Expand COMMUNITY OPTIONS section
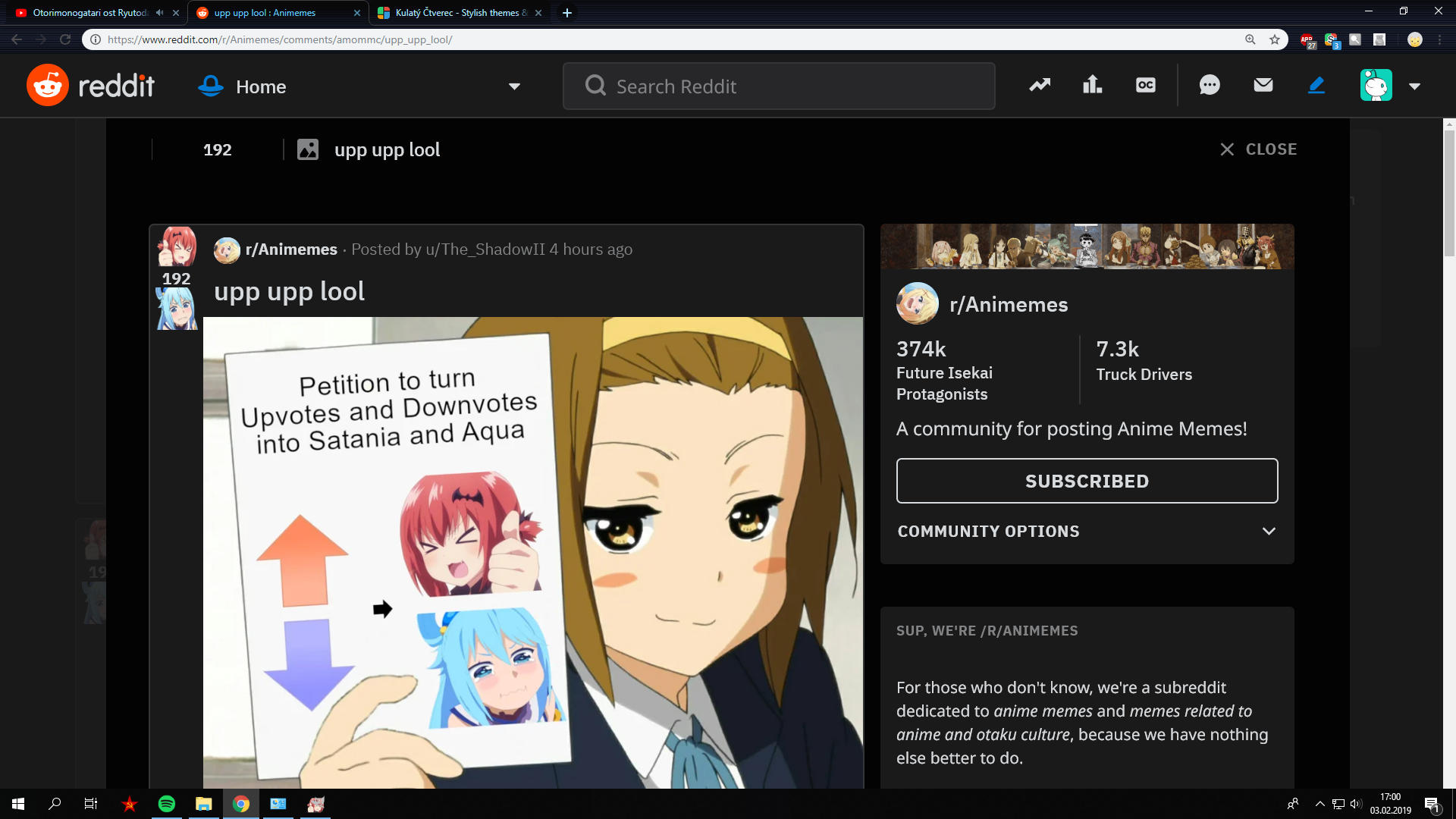Screen dimensions: 1456x819 pos(1087,532)
